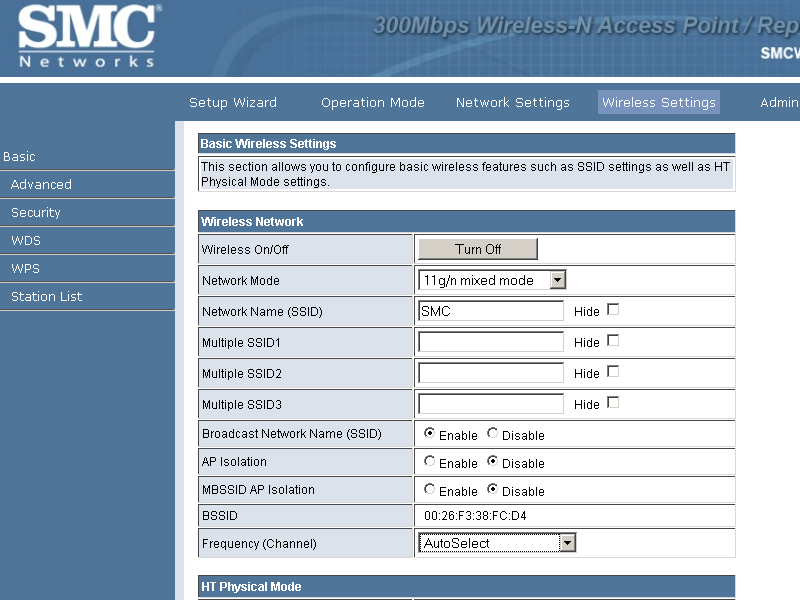Open the Station List page
Screen dimensions: 800x600
46,296
